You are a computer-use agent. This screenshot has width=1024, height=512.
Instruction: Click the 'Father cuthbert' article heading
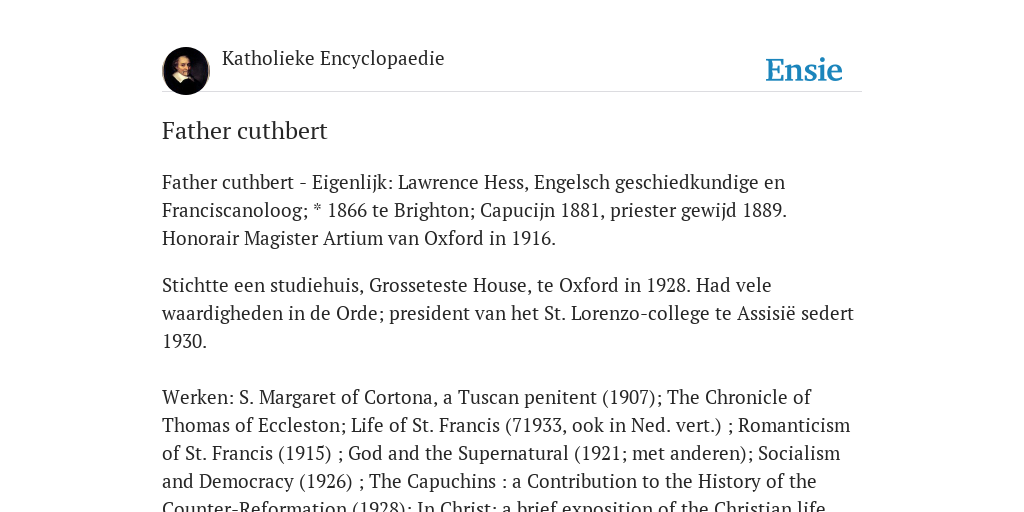point(244,131)
